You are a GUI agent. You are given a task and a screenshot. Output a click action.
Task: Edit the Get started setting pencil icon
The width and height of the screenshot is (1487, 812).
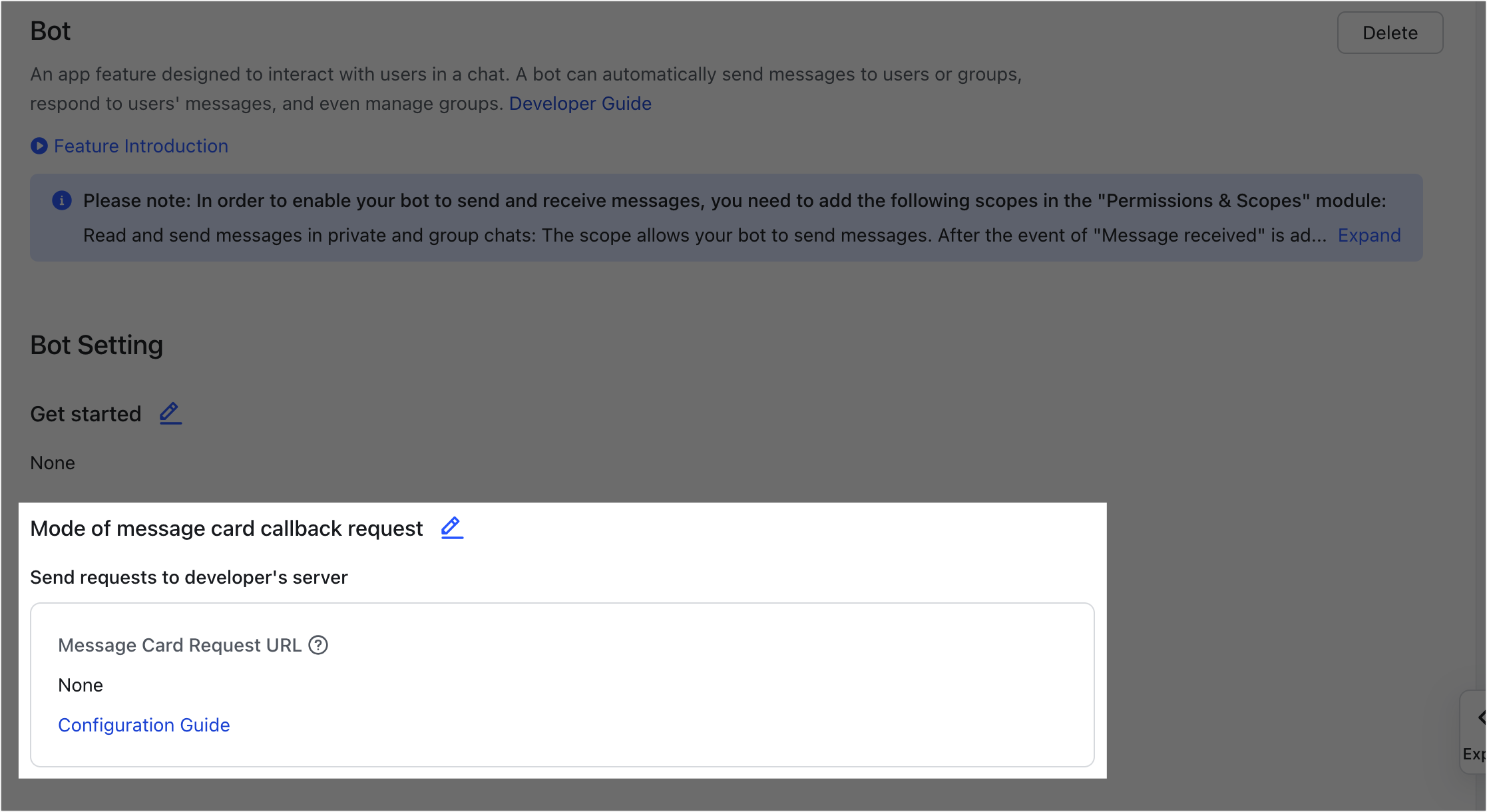[170, 413]
